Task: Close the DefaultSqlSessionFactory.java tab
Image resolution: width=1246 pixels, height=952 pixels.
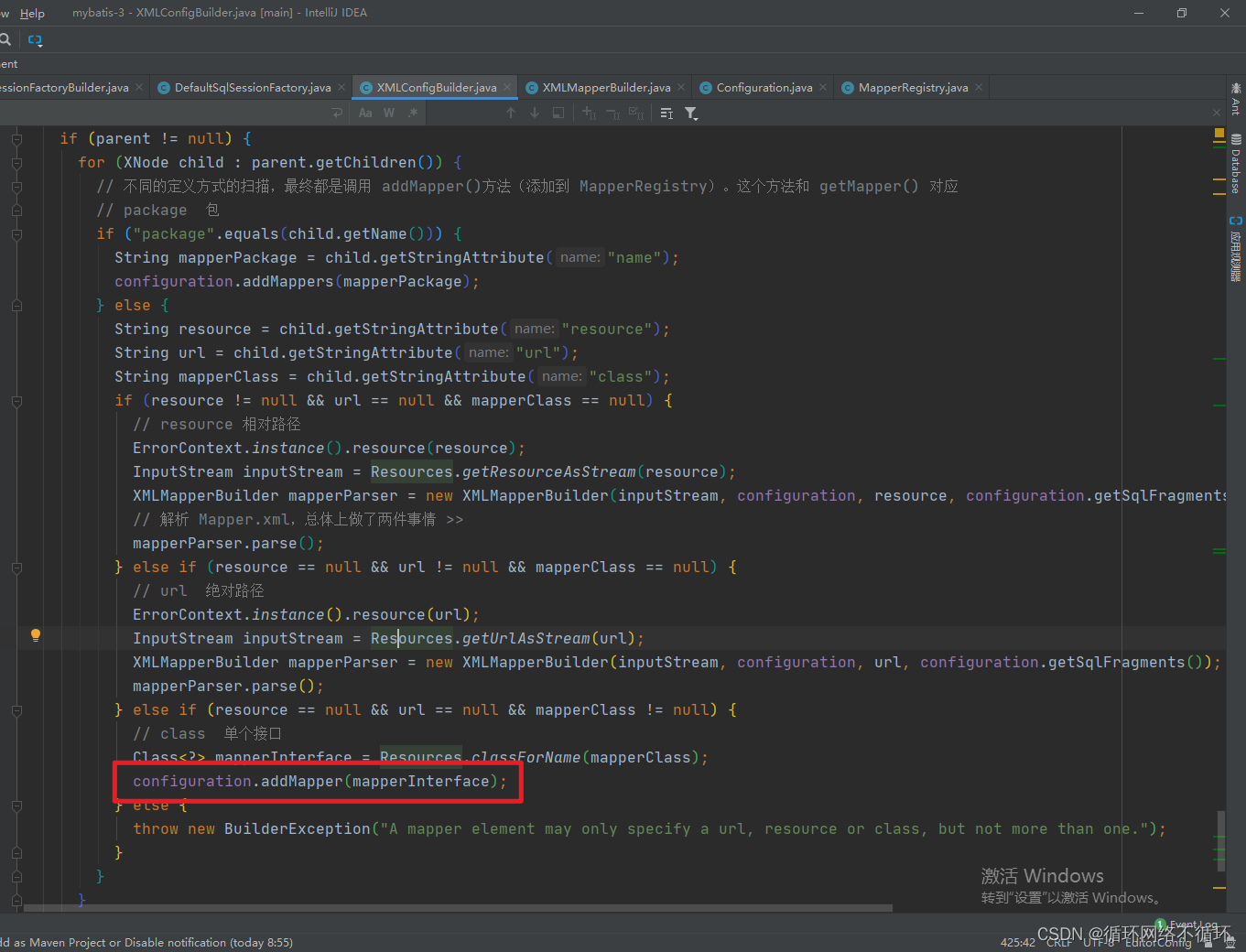Action: [x=341, y=87]
